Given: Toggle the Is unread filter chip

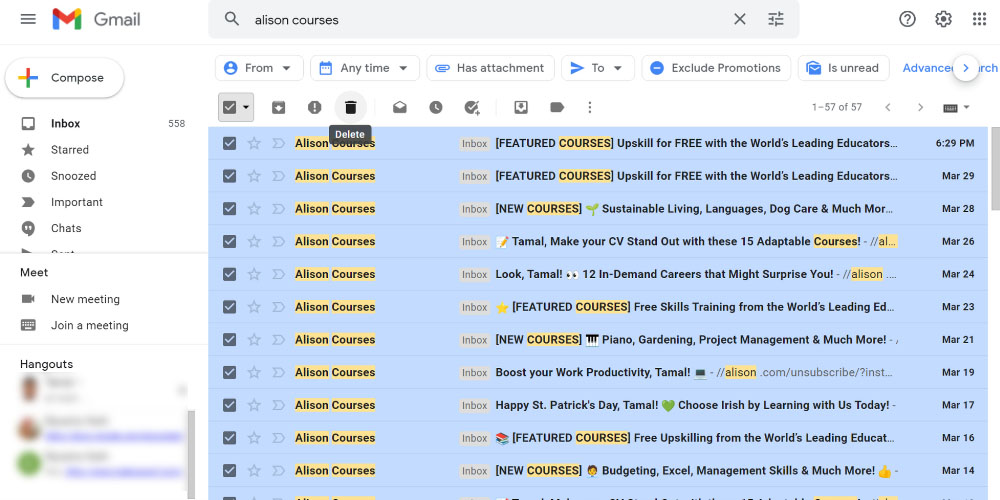Looking at the screenshot, I should tap(844, 68).
